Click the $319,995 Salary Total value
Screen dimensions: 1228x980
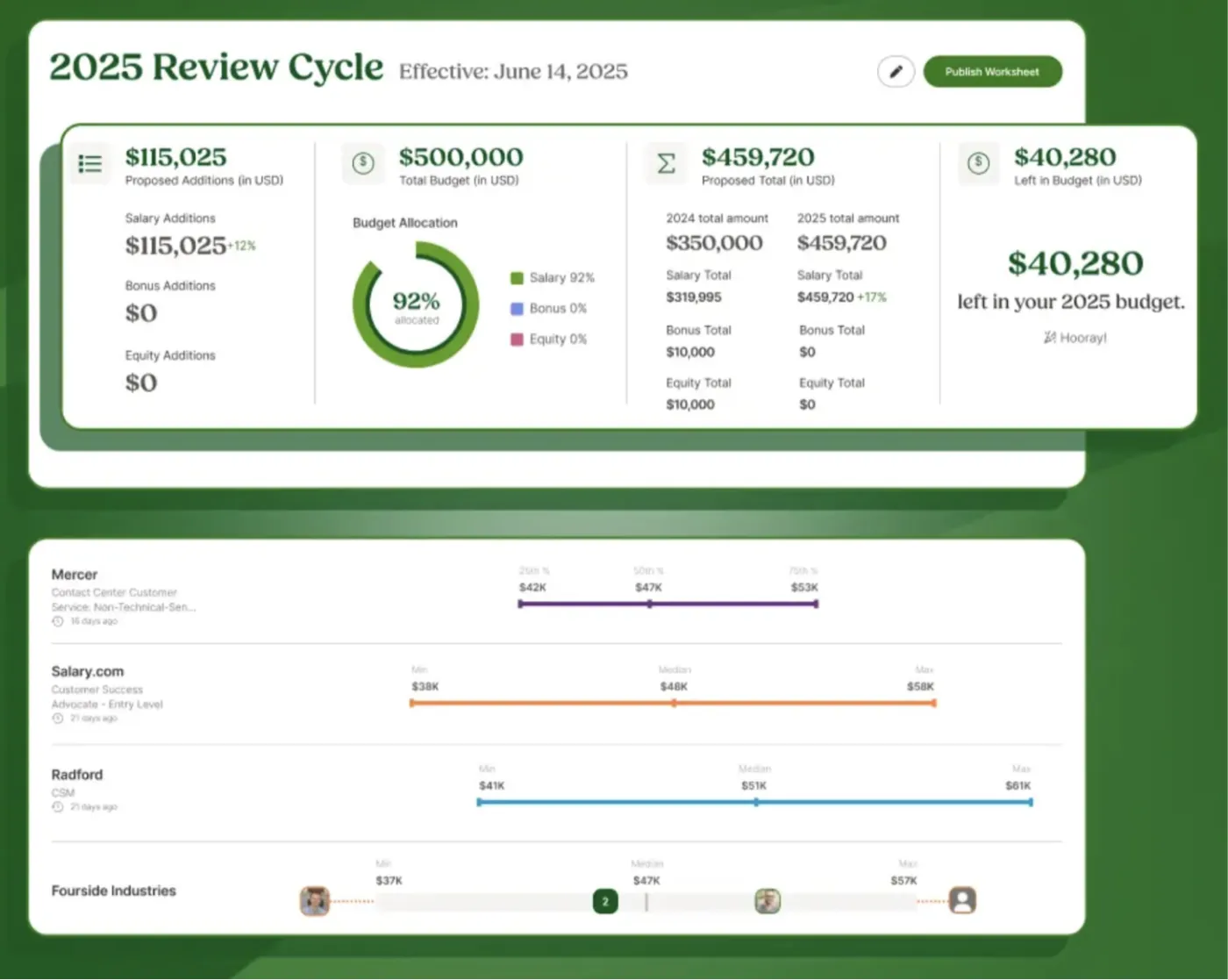[x=694, y=297]
